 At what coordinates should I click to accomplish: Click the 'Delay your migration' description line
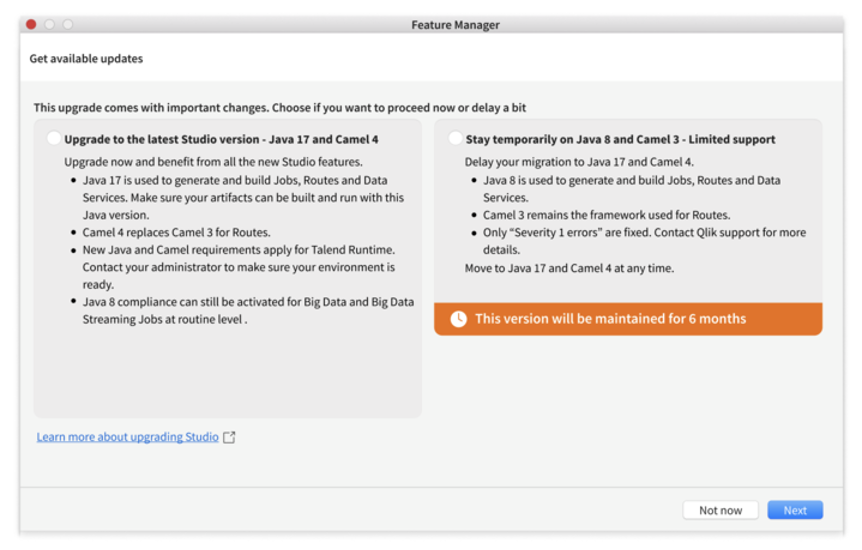(x=579, y=161)
